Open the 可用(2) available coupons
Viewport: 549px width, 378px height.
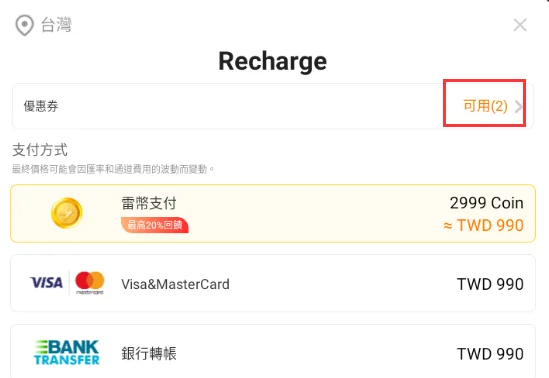coord(485,106)
